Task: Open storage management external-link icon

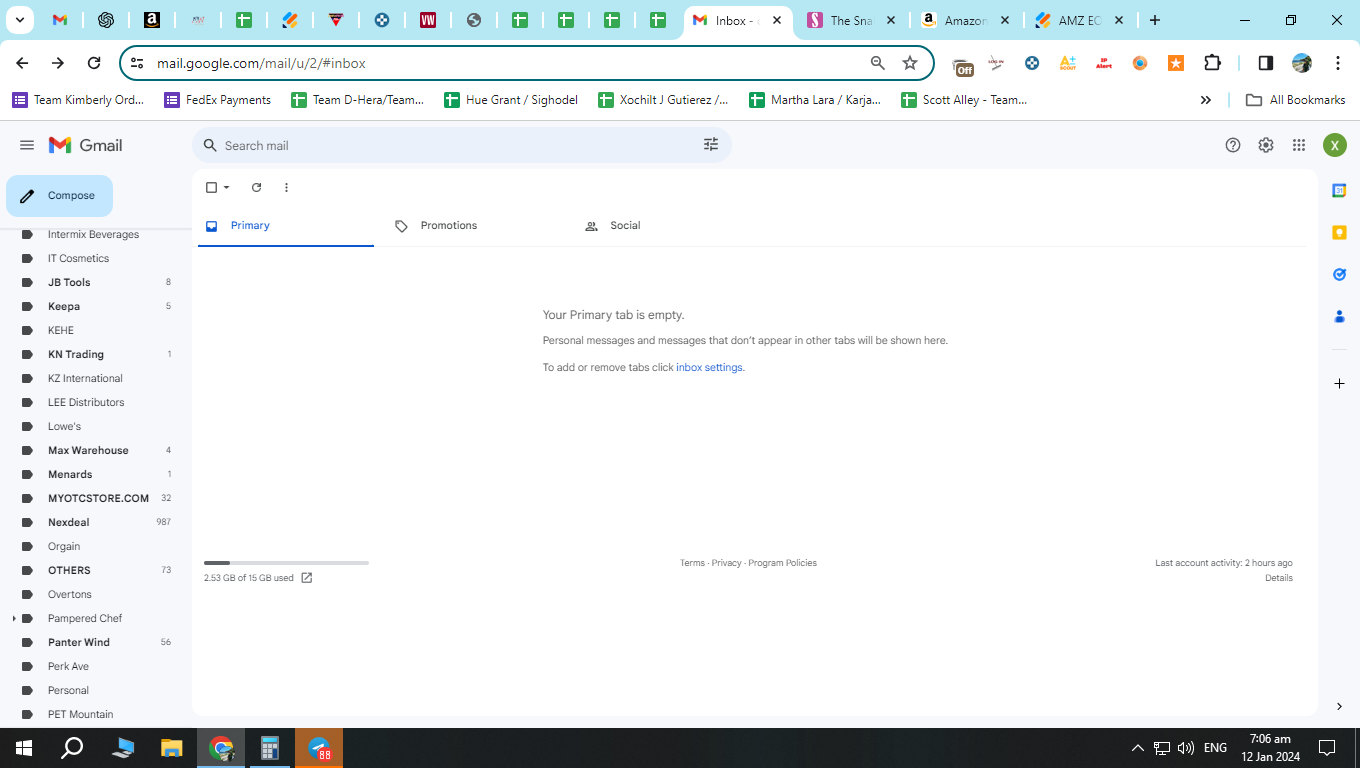Action: (307, 578)
